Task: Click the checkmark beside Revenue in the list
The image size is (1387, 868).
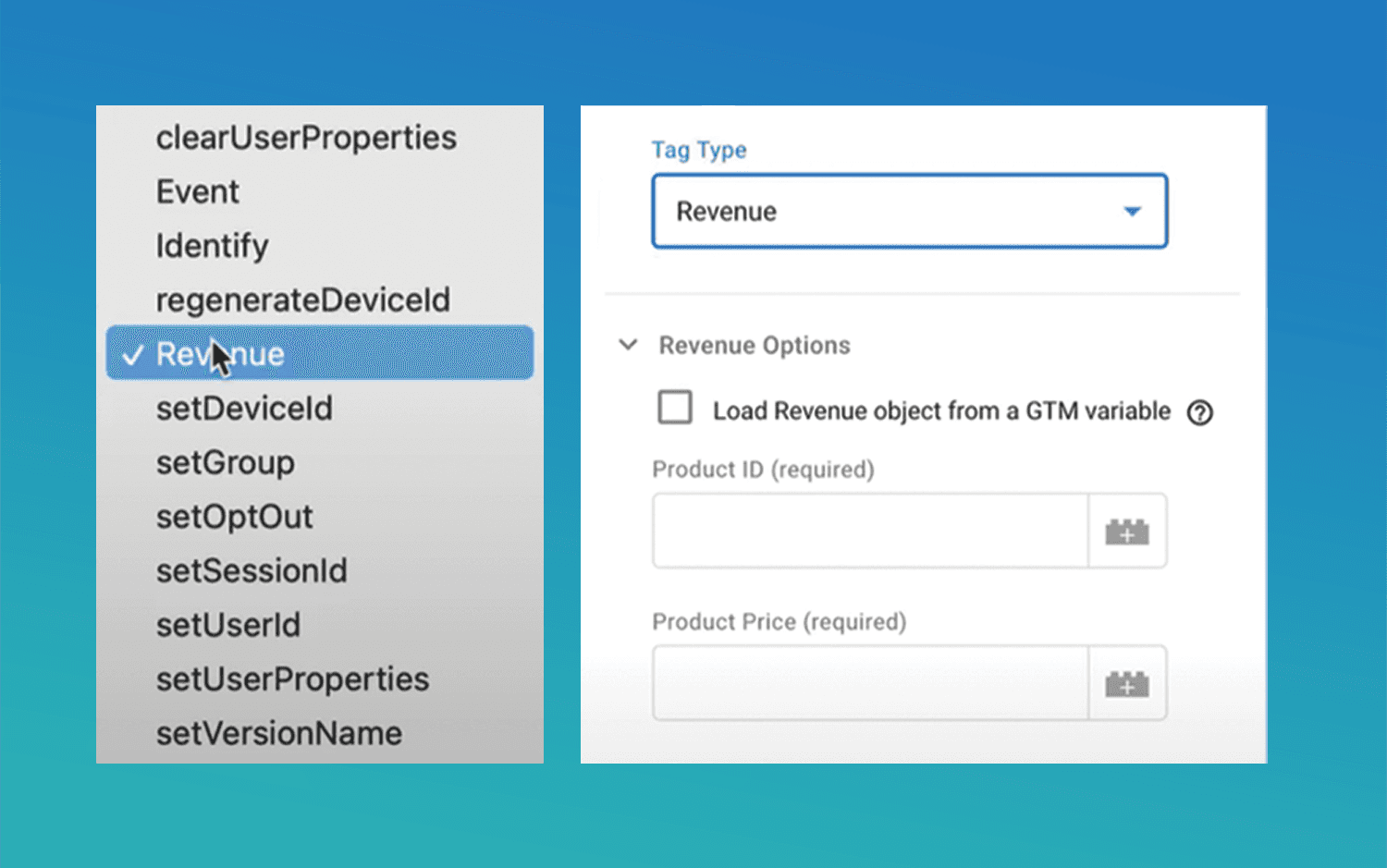Action: [x=132, y=353]
